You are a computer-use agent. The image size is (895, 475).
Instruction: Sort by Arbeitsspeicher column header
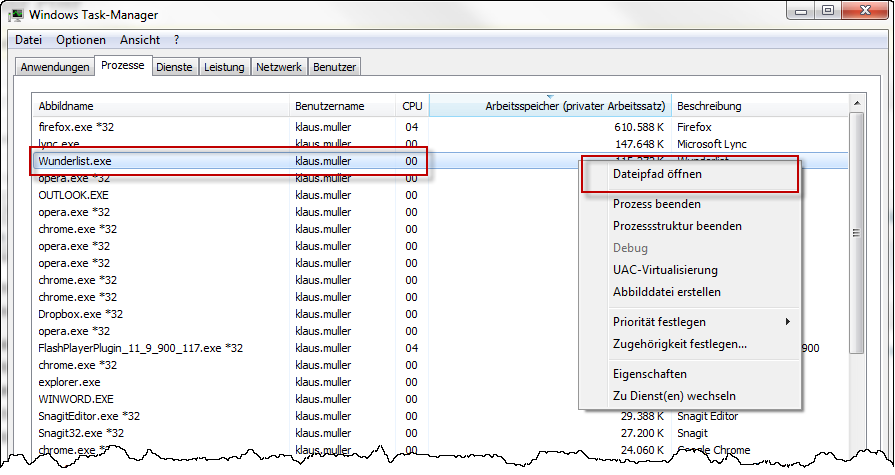[550, 106]
